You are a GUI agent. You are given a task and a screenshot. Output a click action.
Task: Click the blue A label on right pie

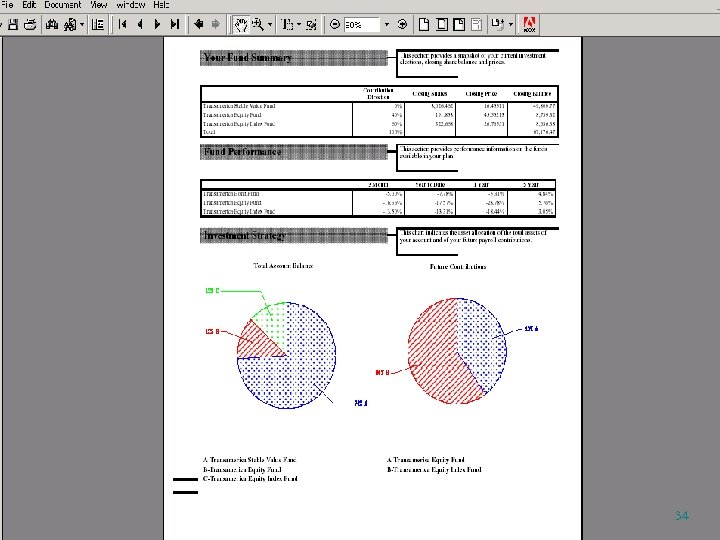pos(531,329)
